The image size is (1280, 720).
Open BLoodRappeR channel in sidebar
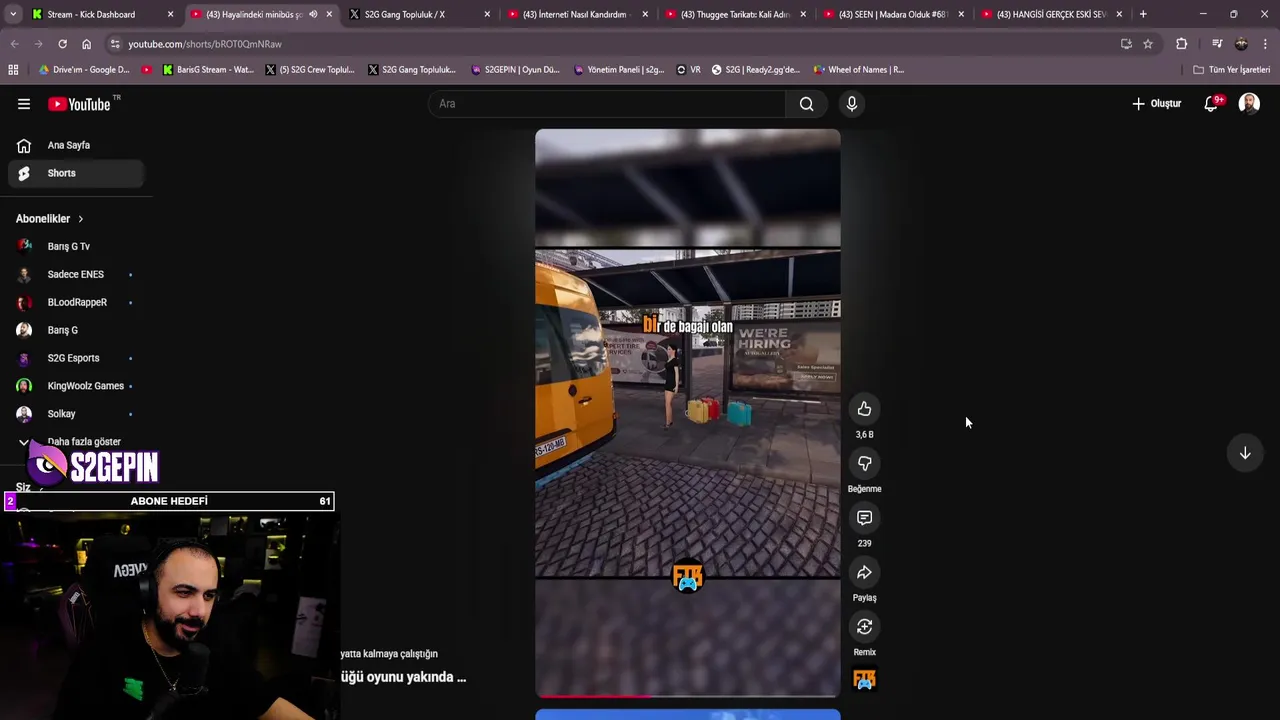(x=76, y=302)
